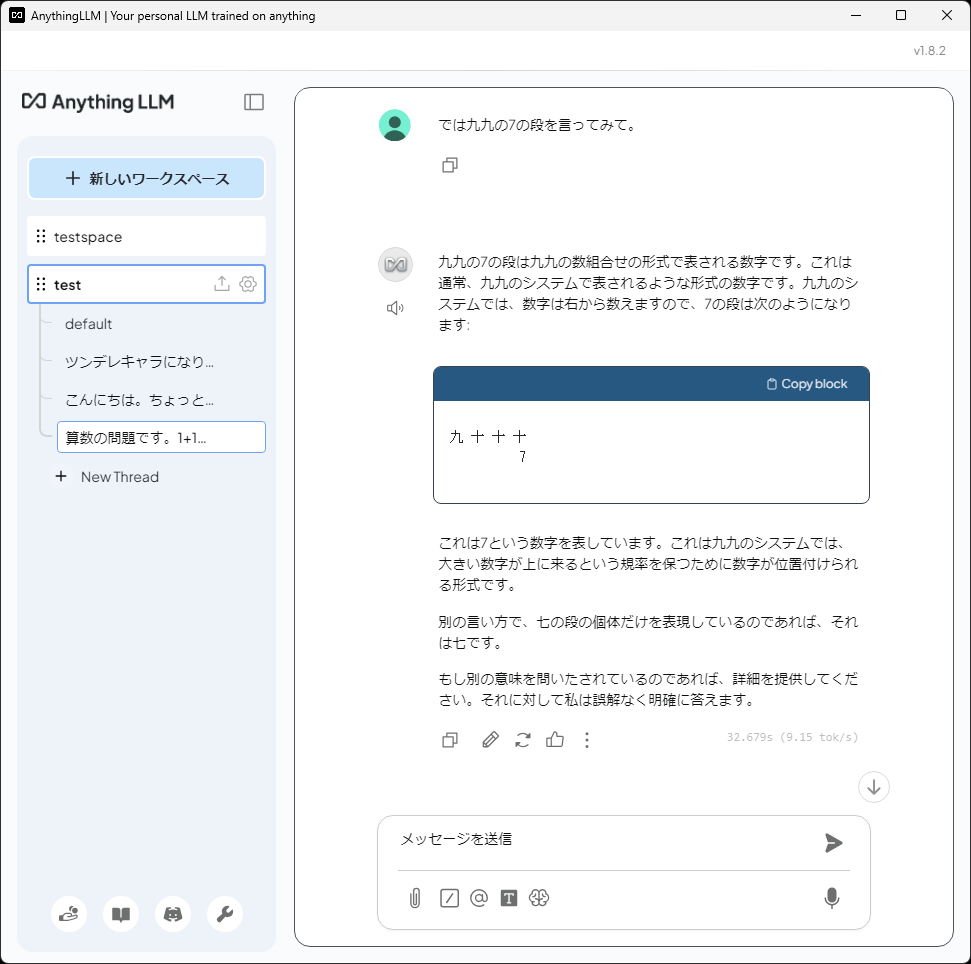
Task: Give the response a thumbs up
Action: click(x=555, y=739)
